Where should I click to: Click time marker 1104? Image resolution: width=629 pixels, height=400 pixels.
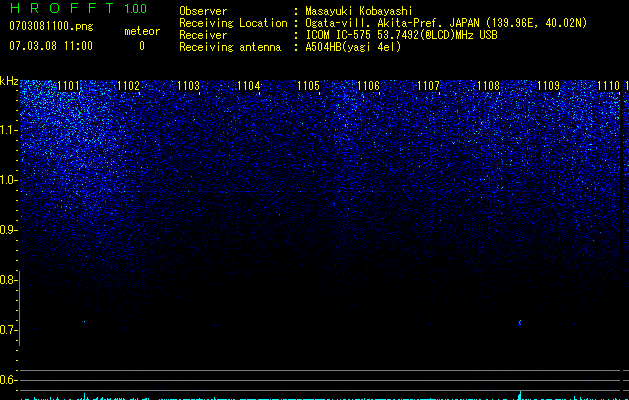(249, 86)
